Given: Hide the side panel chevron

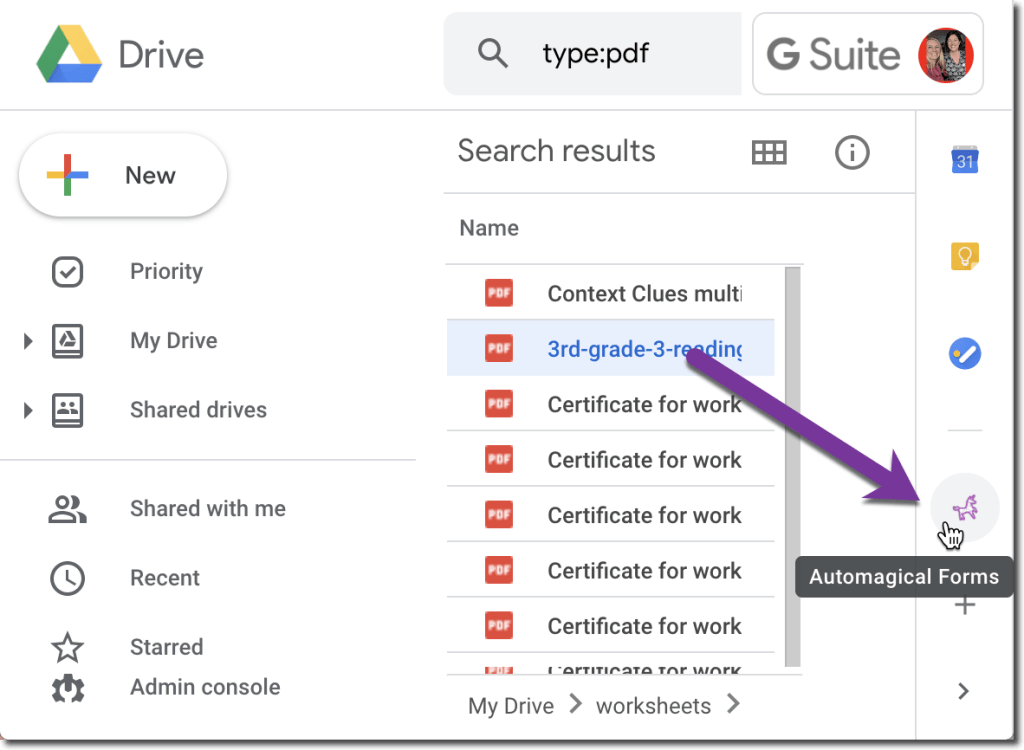Looking at the screenshot, I should tap(963, 691).
